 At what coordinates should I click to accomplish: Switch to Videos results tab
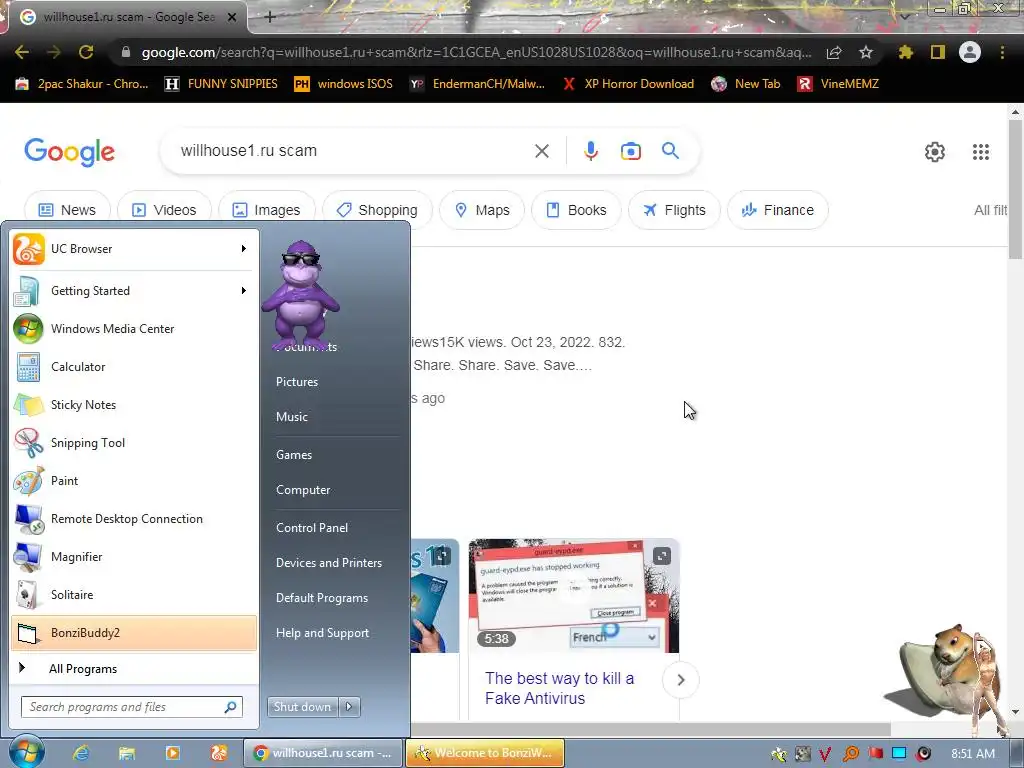click(164, 210)
